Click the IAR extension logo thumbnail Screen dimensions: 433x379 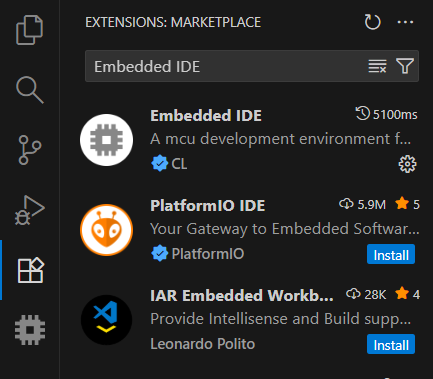tap(106, 320)
